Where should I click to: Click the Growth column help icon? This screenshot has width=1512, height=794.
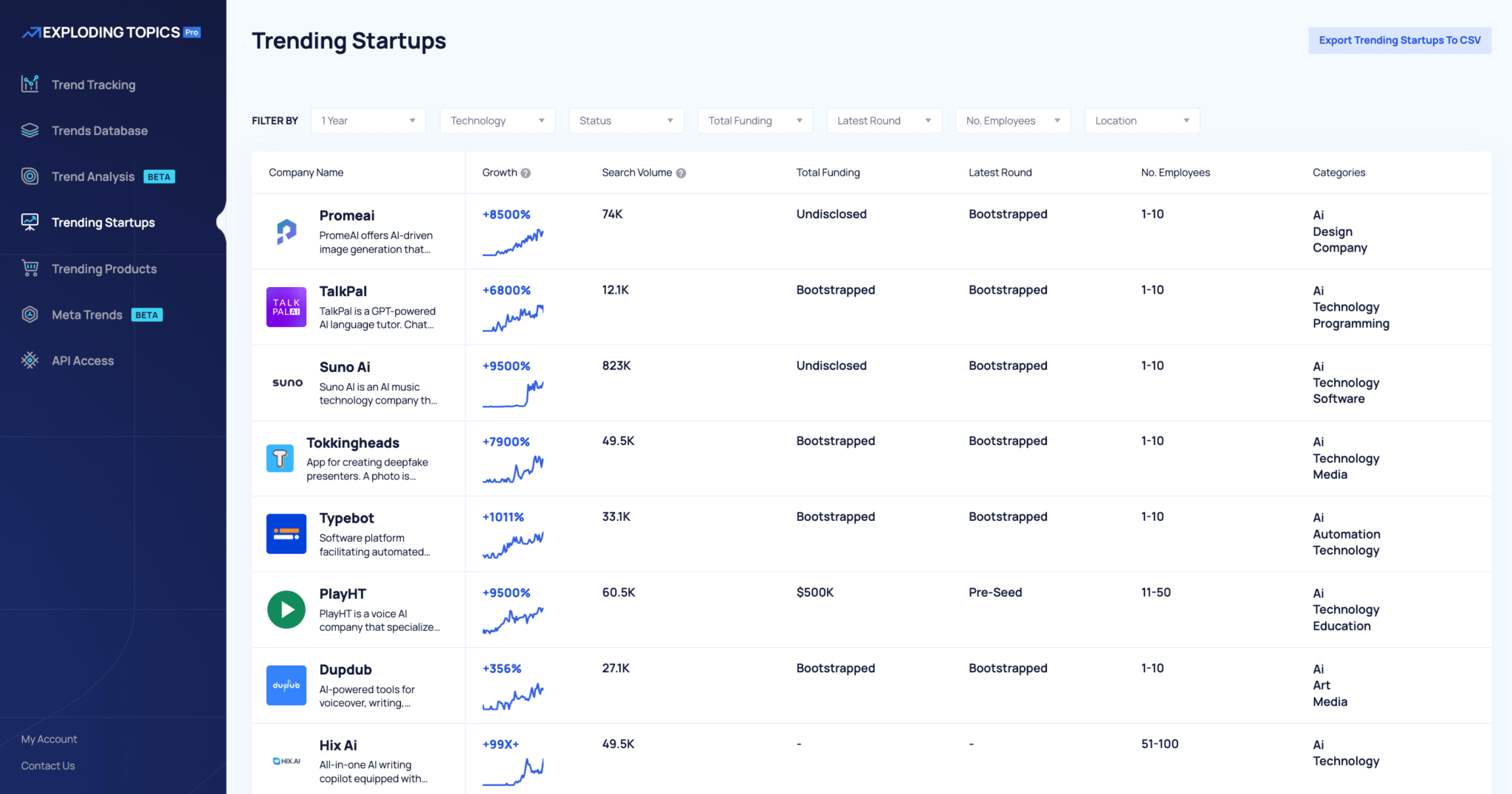click(x=526, y=173)
